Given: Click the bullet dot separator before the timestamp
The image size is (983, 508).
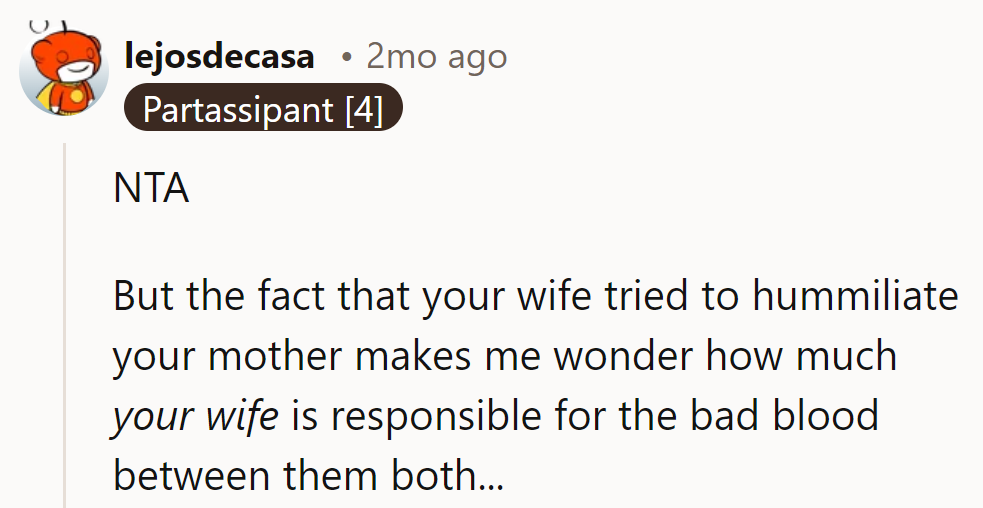Looking at the screenshot, I should point(346,57).
